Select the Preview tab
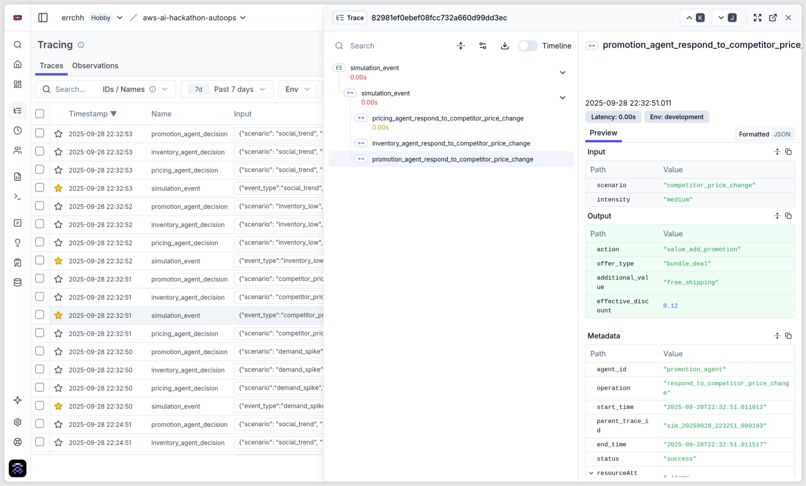Viewport: 806px width, 486px height. 603,133
